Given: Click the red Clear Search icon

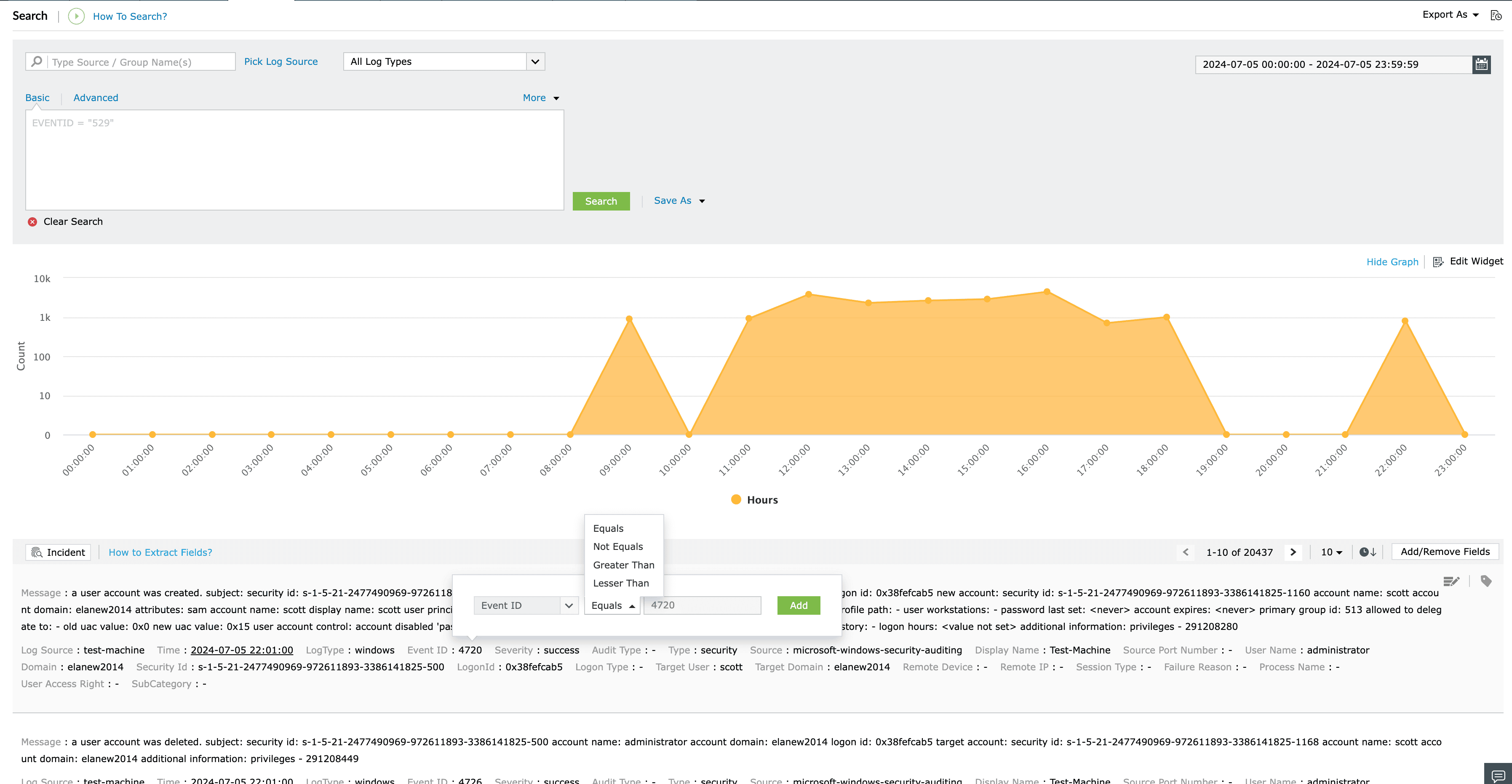Looking at the screenshot, I should (x=32, y=222).
